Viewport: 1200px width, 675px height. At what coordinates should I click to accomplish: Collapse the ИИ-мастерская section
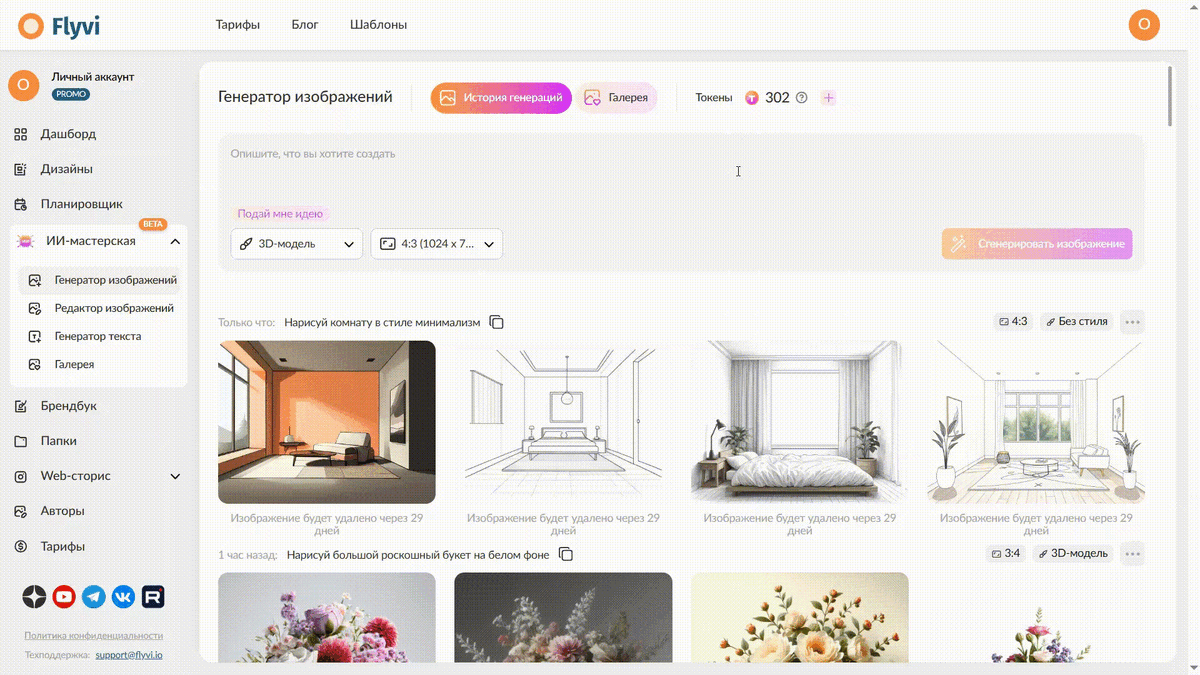175,242
